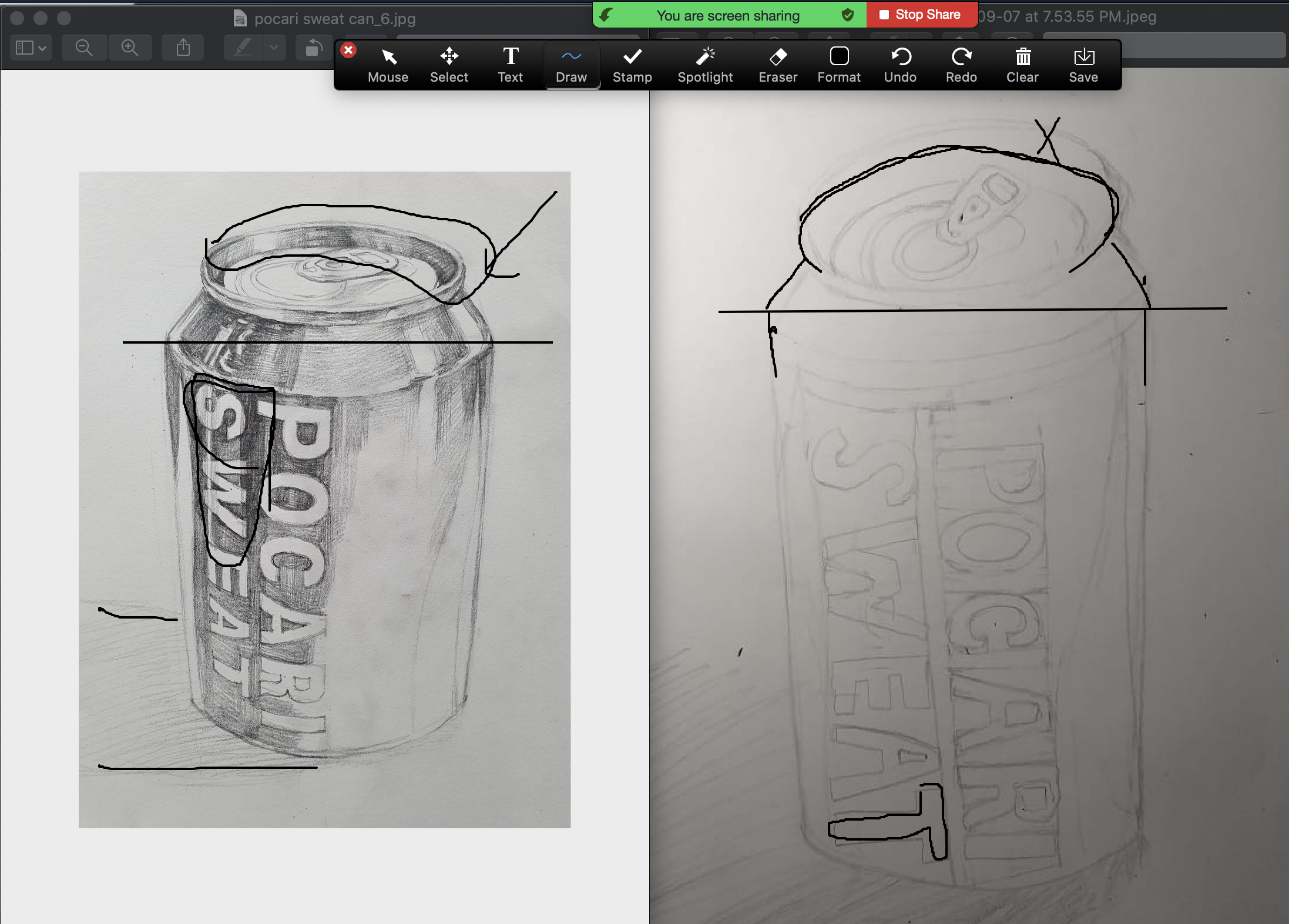Activate the Text annotation tool

click(x=510, y=66)
